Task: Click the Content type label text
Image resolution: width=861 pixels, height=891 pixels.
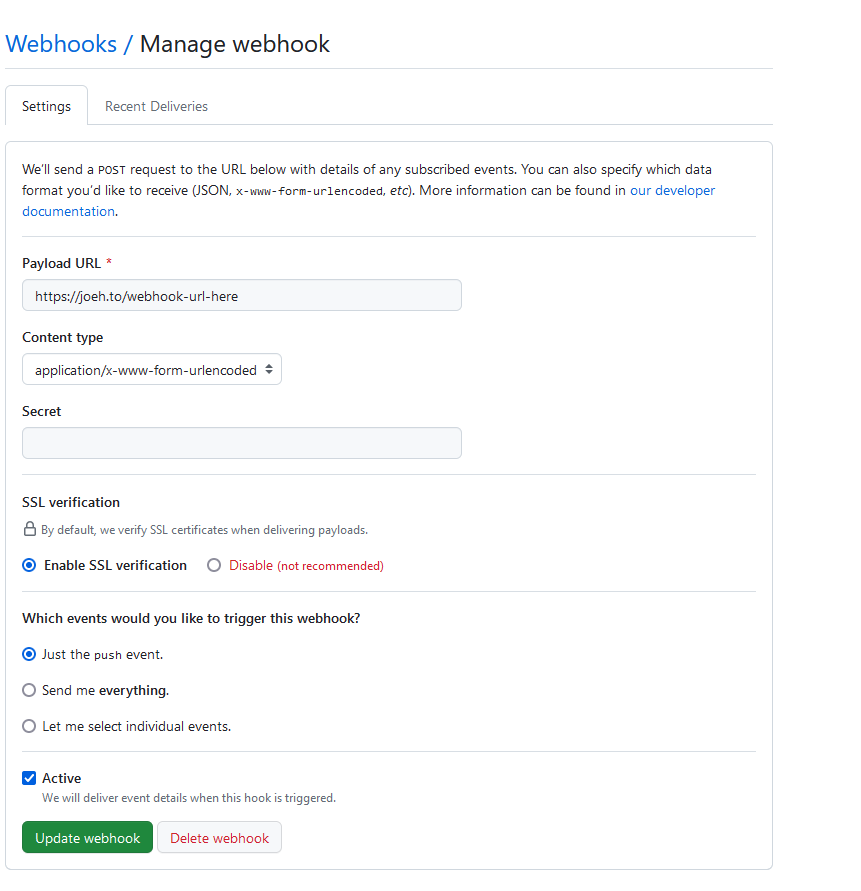Action: [62, 337]
